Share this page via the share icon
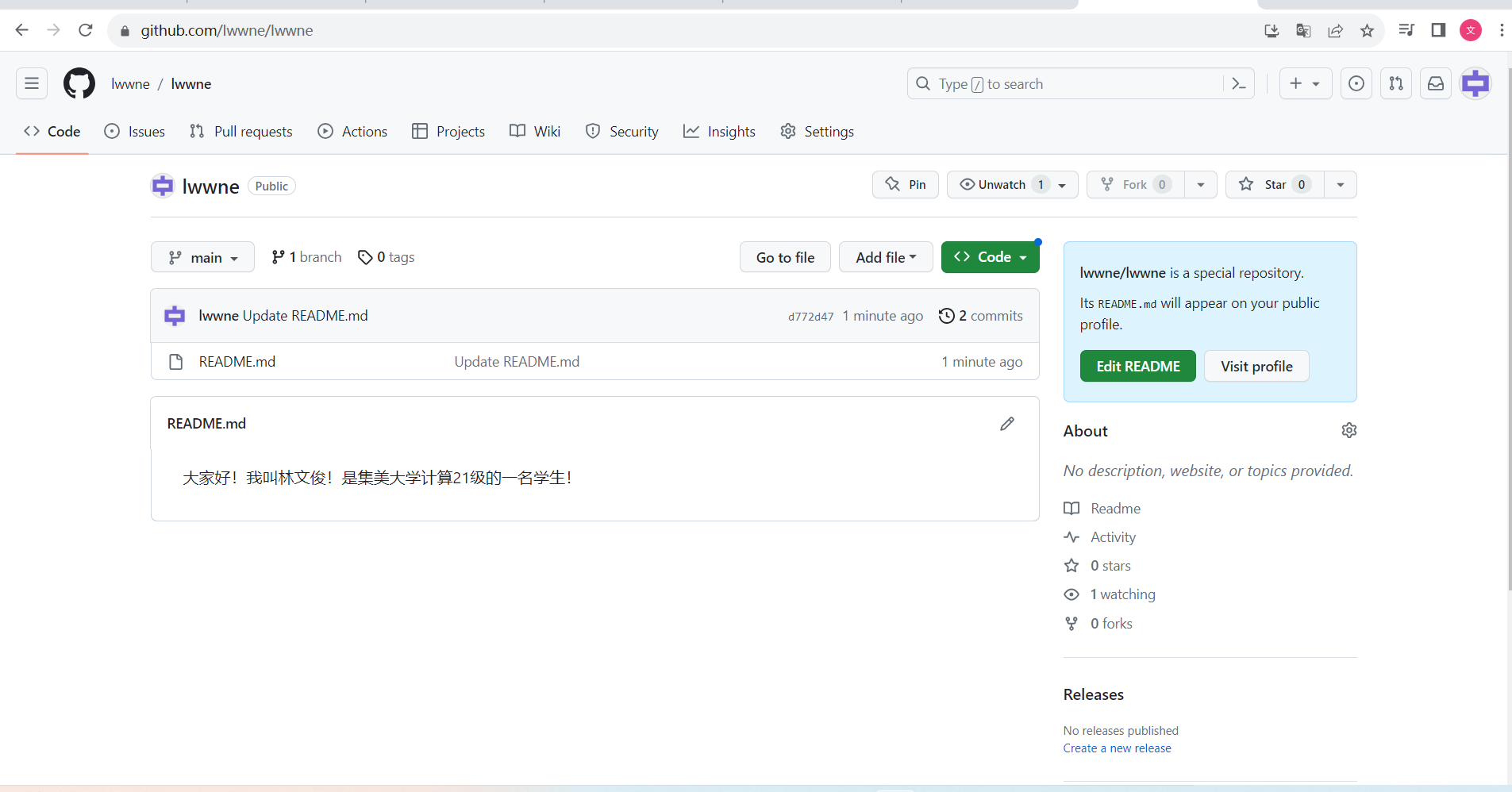 1335,30
